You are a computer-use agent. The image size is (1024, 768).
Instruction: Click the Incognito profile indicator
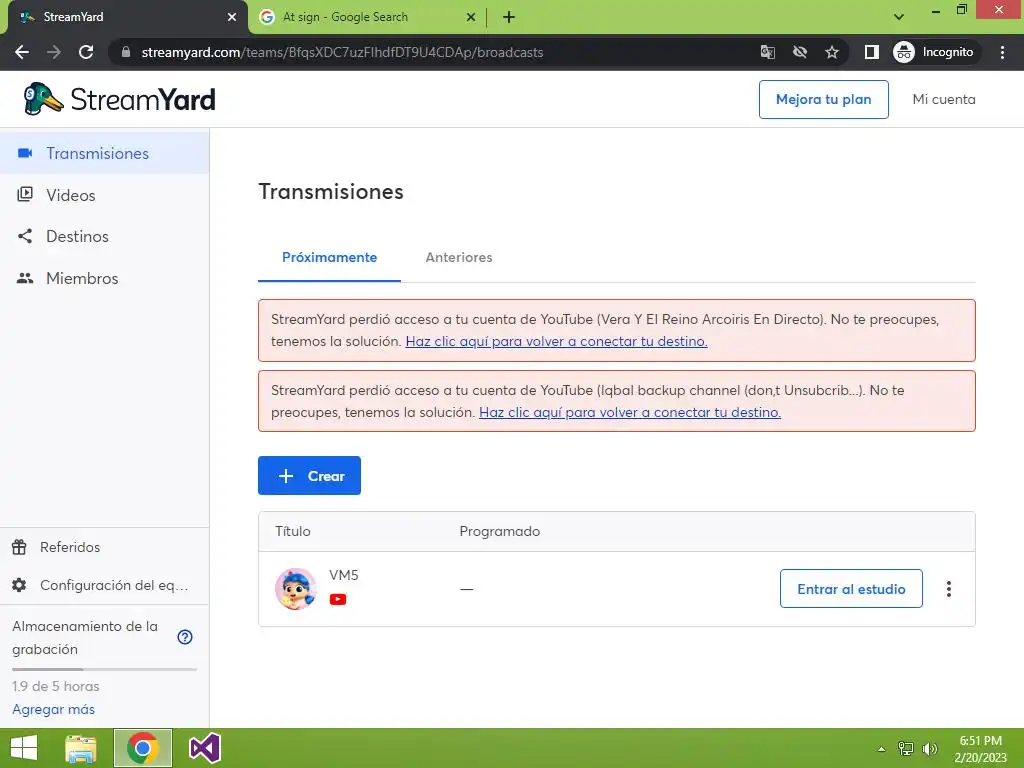point(935,52)
